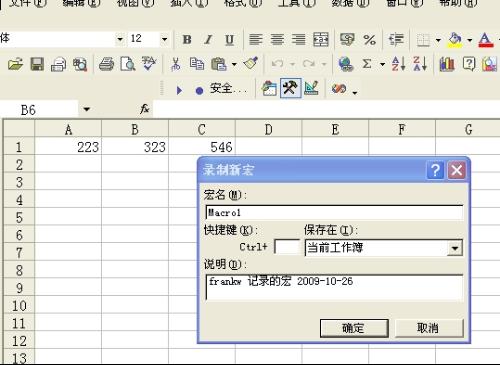This screenshot has height=365, width=500.
Task: Click the Print printer icon
Action: coord(106,64)
